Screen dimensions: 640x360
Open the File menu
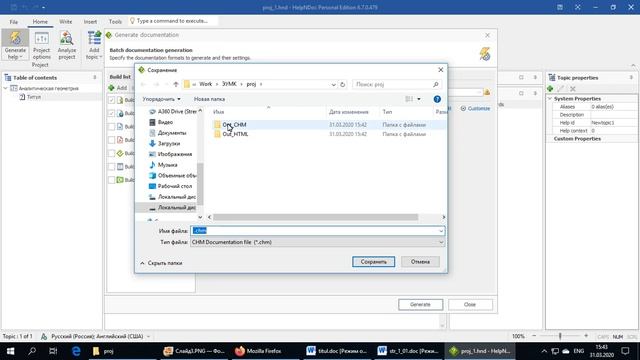click(x=13, y=22)
